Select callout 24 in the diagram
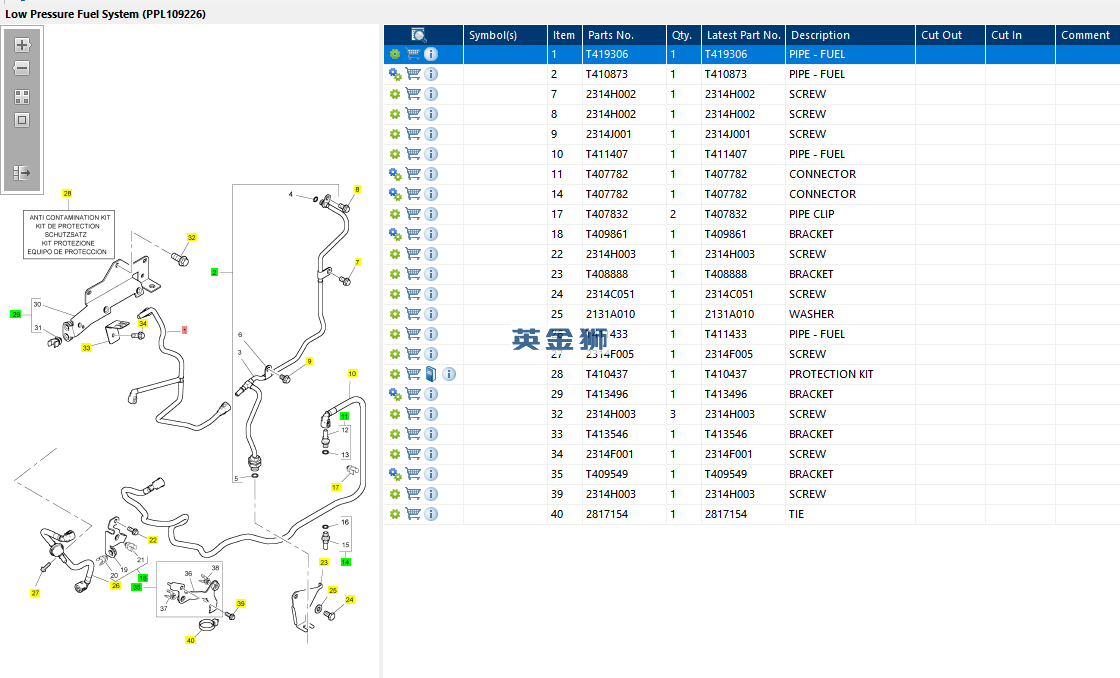The image size is (1120, 678). (349, 599)
